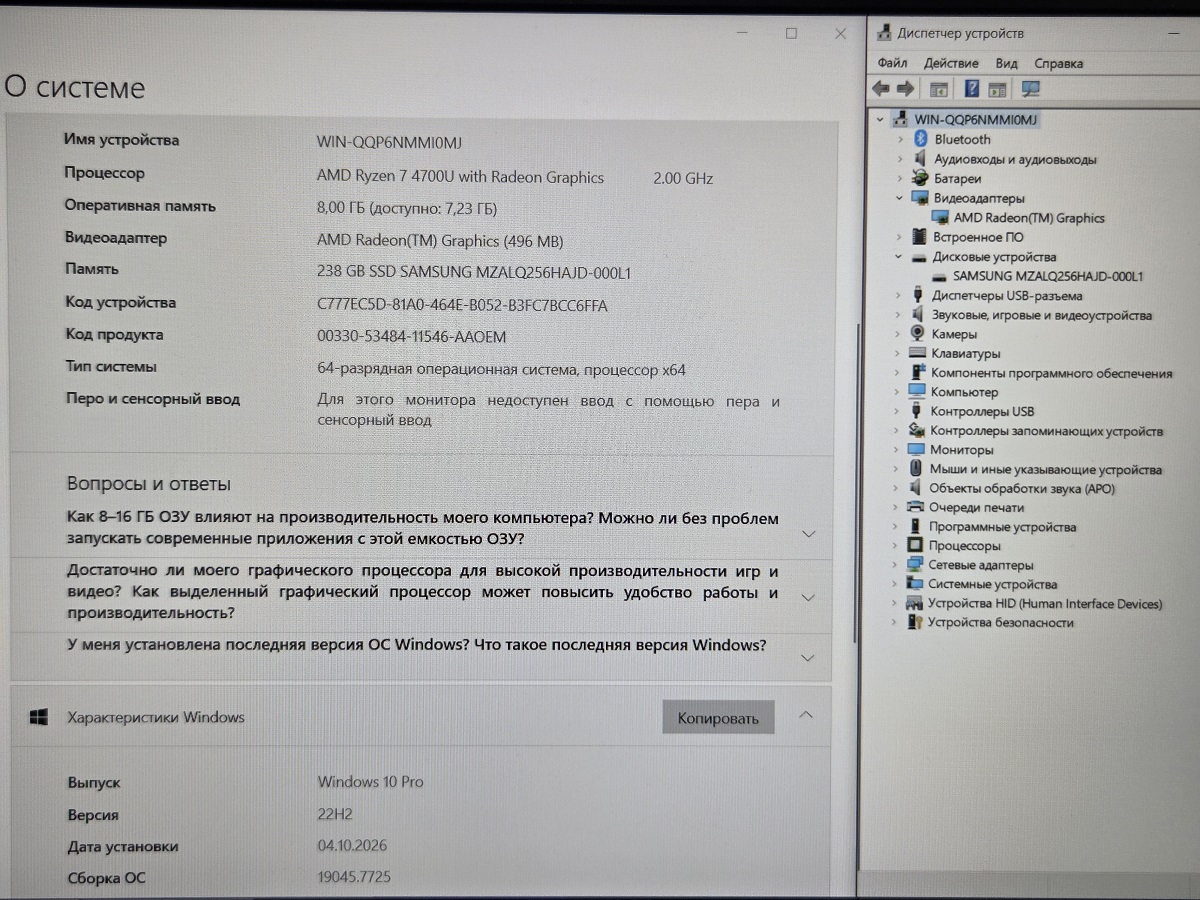Image resolution: width=1200 pixels, height=900 pixels.
Task: Click the mouse icon beside Мыши и иные указывающие устройства
Action: pyautogui.click(x=916, y=469)
